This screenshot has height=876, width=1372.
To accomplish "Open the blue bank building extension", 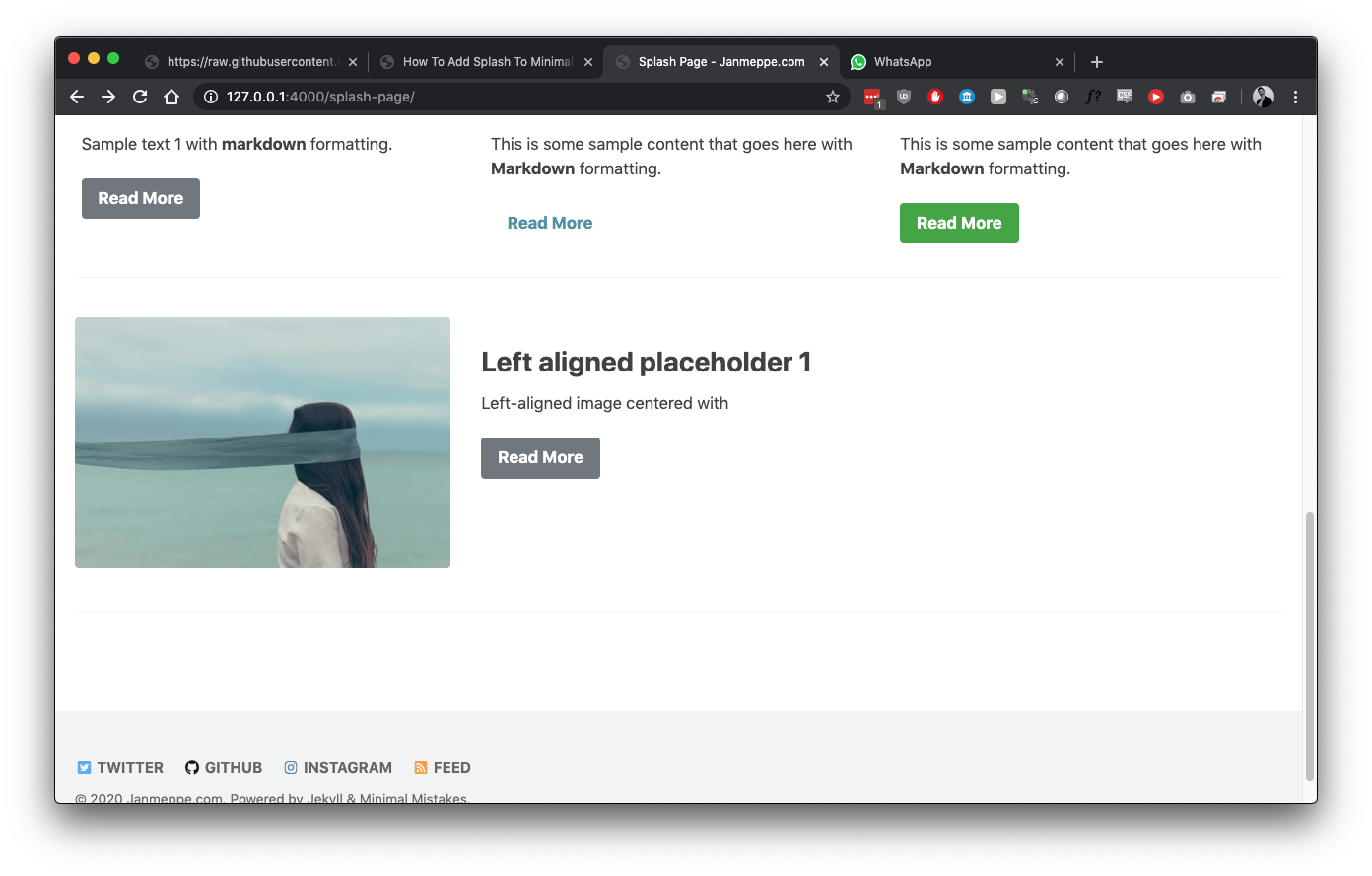I will pos(967,97).
